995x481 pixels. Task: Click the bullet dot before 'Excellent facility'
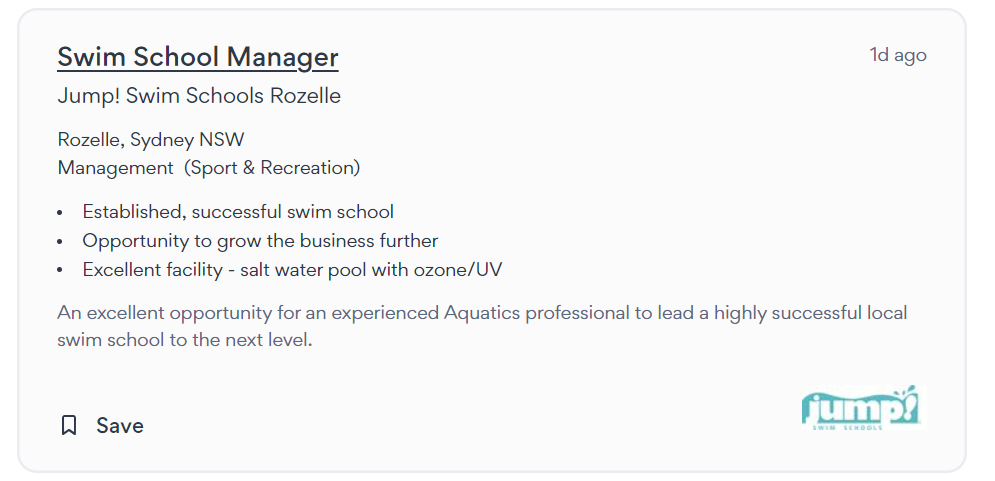tap(60, 271)
